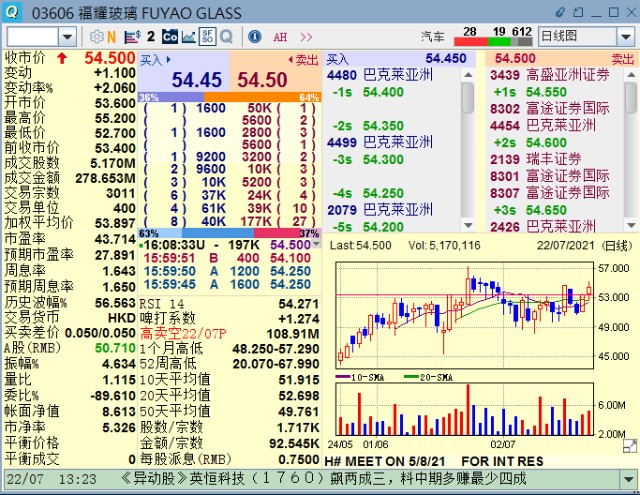Open the stock code dropdown arrow
Screen dimensions: 640x495
click(x=67, y=37)
